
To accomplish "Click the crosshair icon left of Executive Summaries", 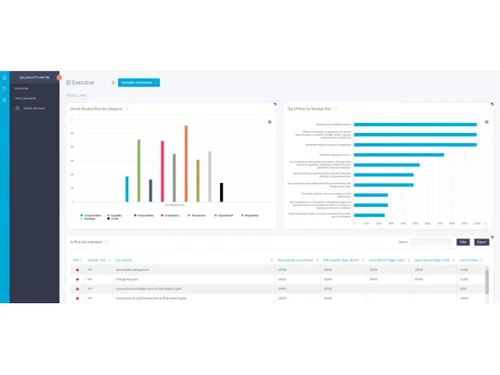I will pos(113,82).
